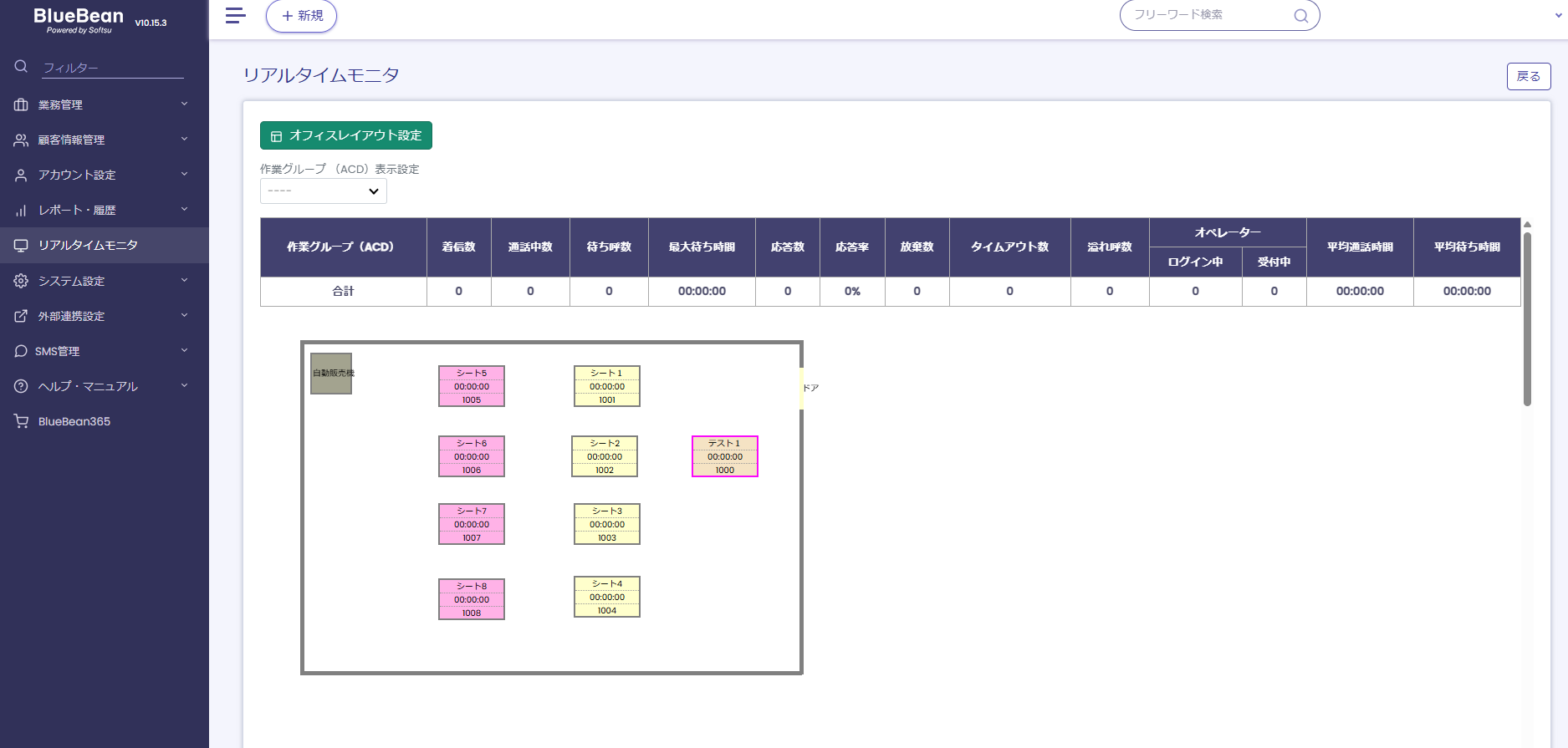
Task: Open the 作業グループ (ACD) display dropdown
Action: pos(324,191)
